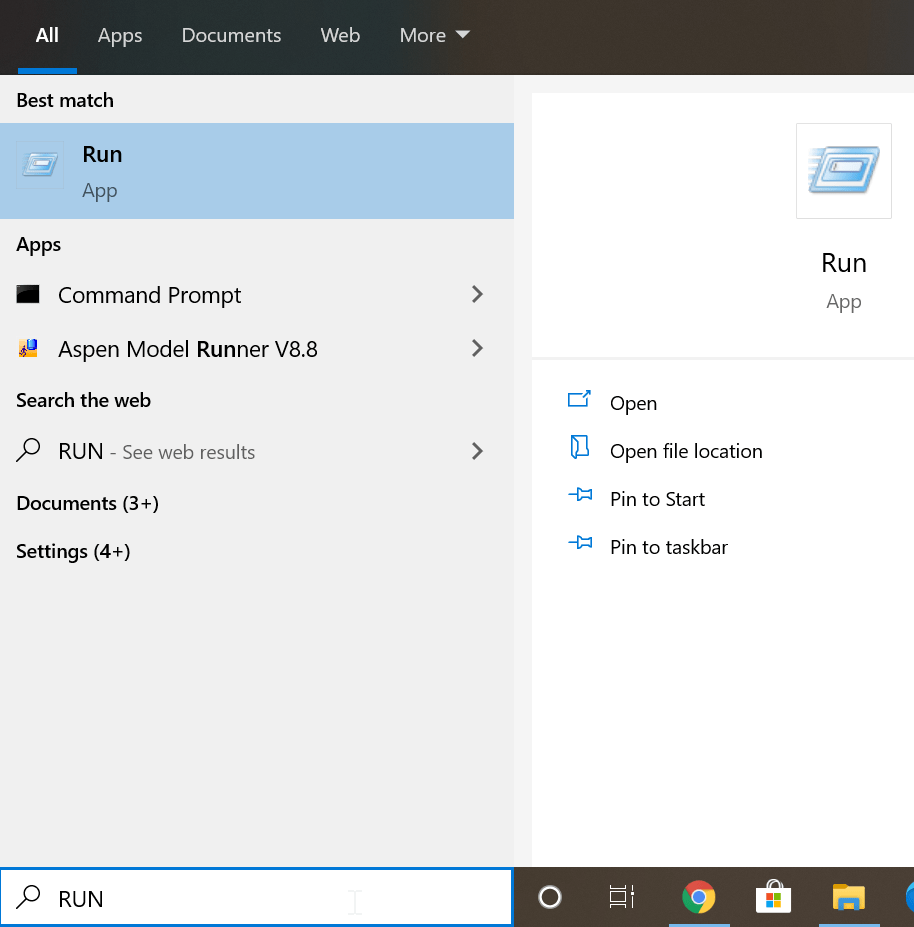Launch Google Chrome from the taskbar
914x927 pixels.
pos(698,898)
